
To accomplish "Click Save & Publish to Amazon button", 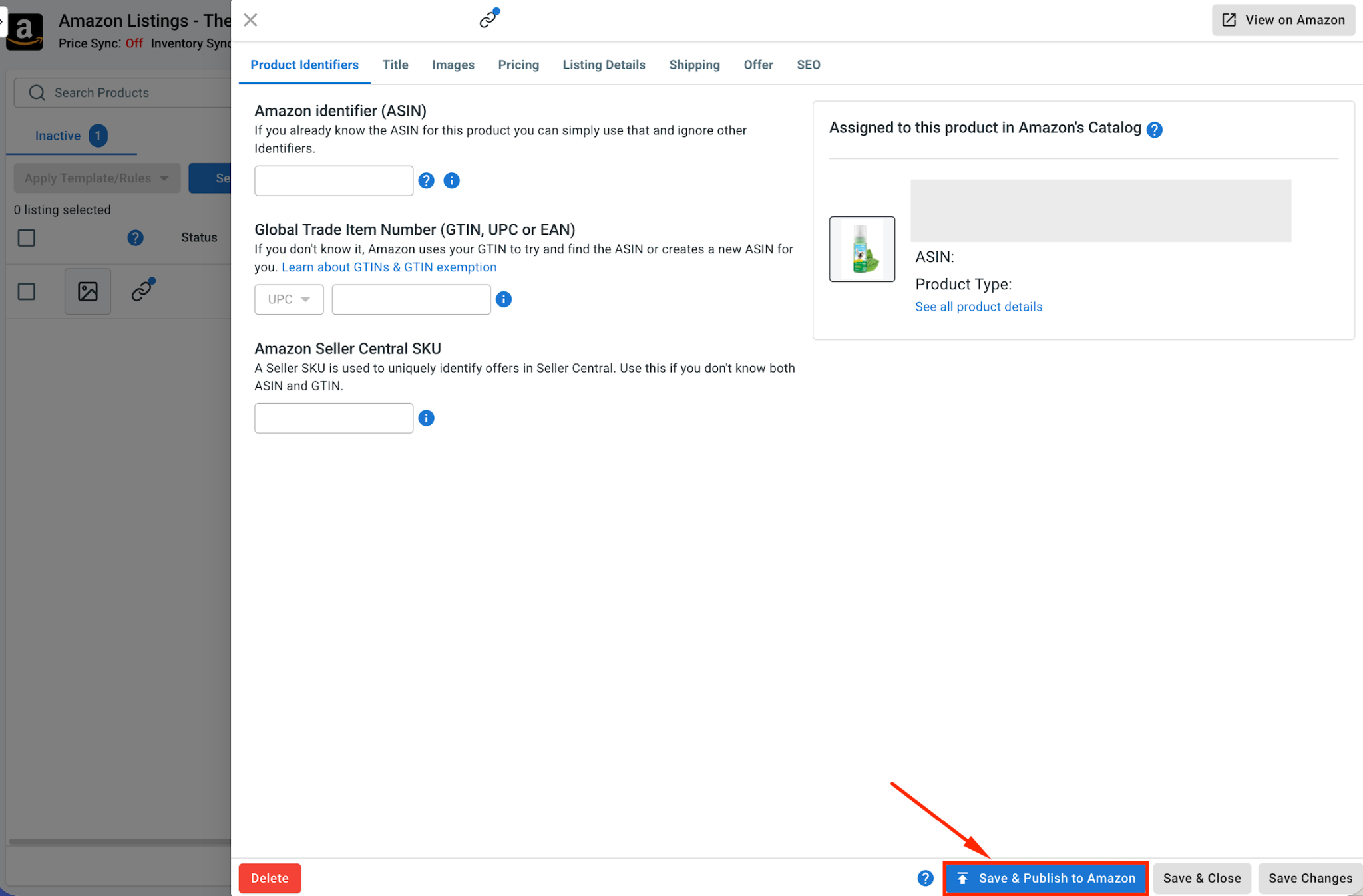I will [x=1046, y=878].
